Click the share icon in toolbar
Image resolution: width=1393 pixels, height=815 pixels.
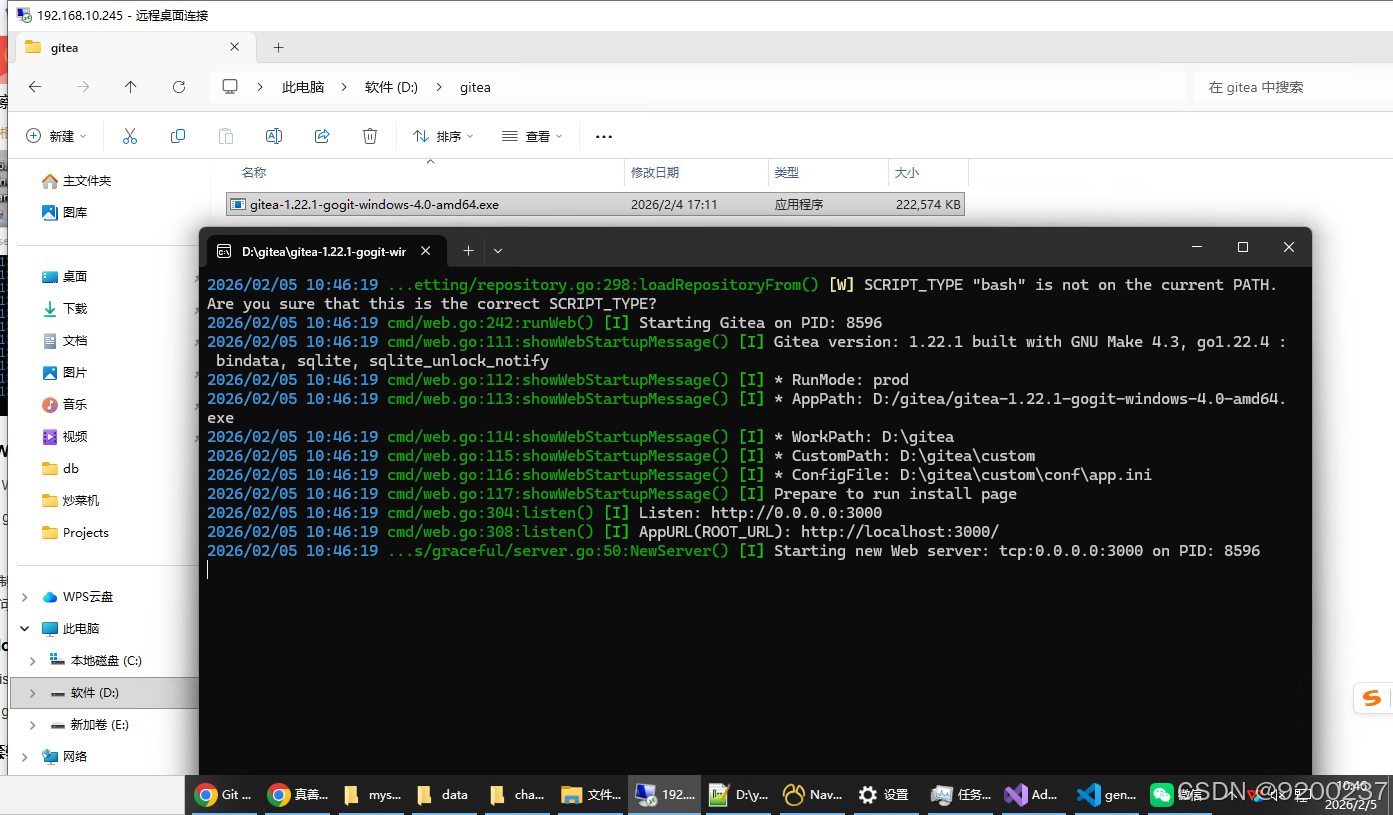322,136
